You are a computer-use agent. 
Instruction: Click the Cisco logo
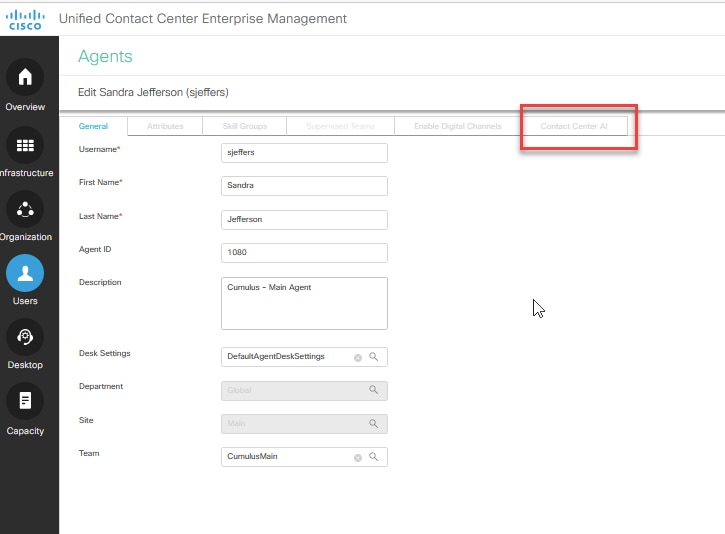pos(25,20)
